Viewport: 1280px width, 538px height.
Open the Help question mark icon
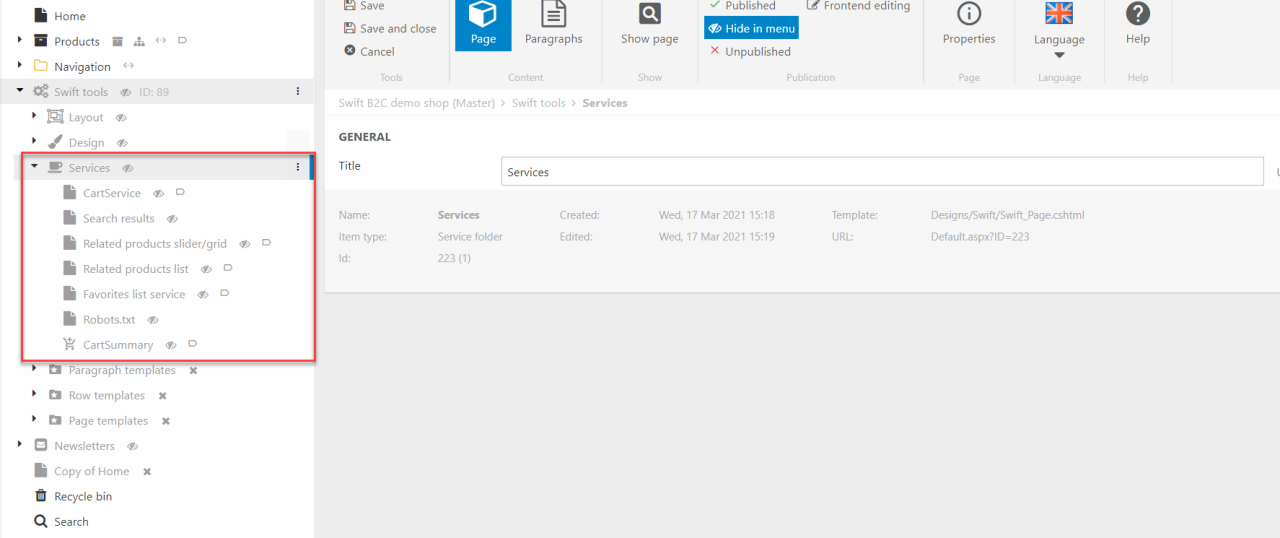(1137, 14)
